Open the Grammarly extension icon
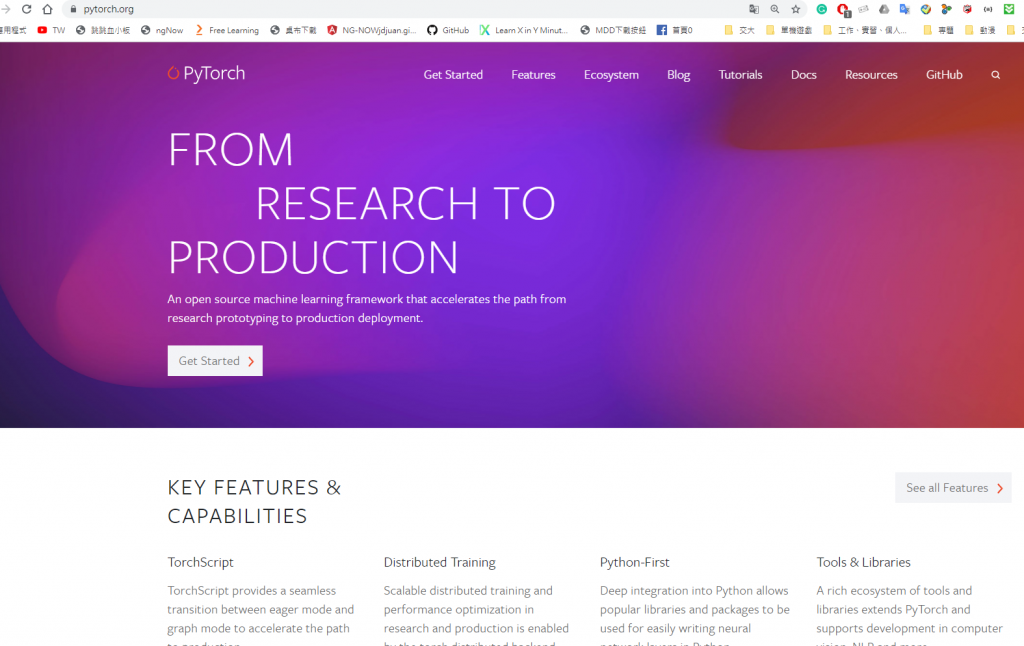This screenshot has width=1024, height=646. [822, 9]
